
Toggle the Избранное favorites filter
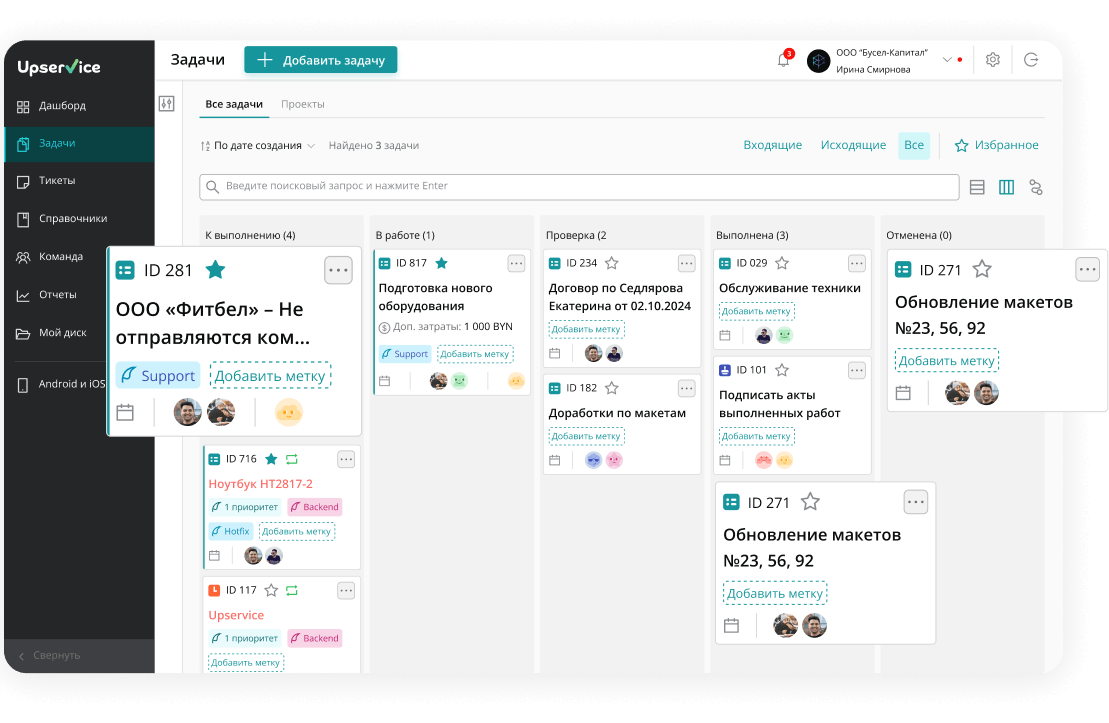coord(996,145)
